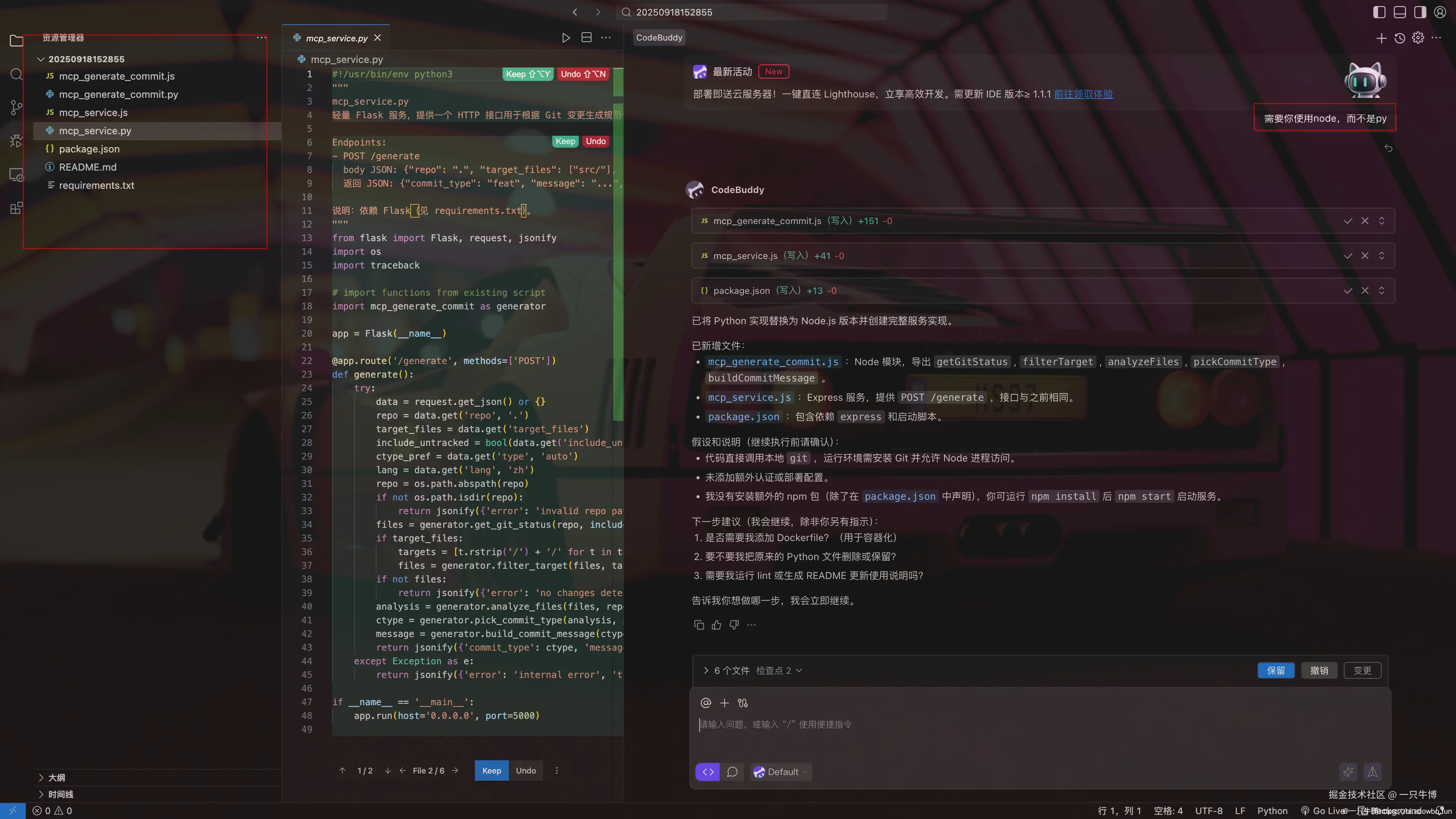Switch to the mcp_service.py editor tab

click(336, 38)
